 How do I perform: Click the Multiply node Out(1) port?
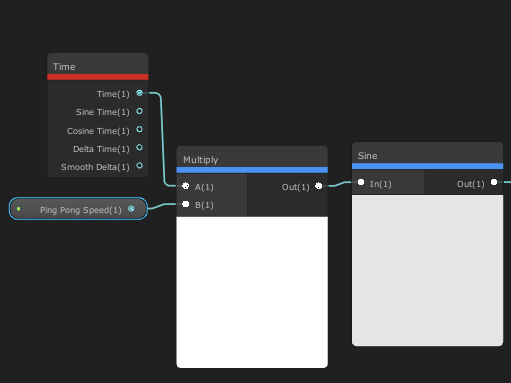[319, 186]
